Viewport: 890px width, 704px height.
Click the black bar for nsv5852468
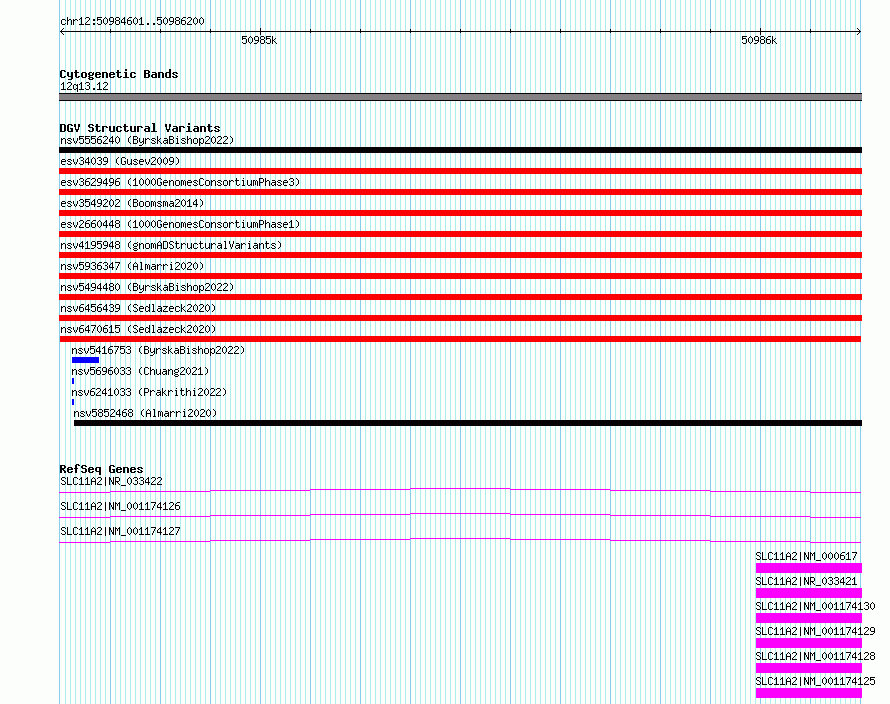pyautogui.click(x=468, y=423)
